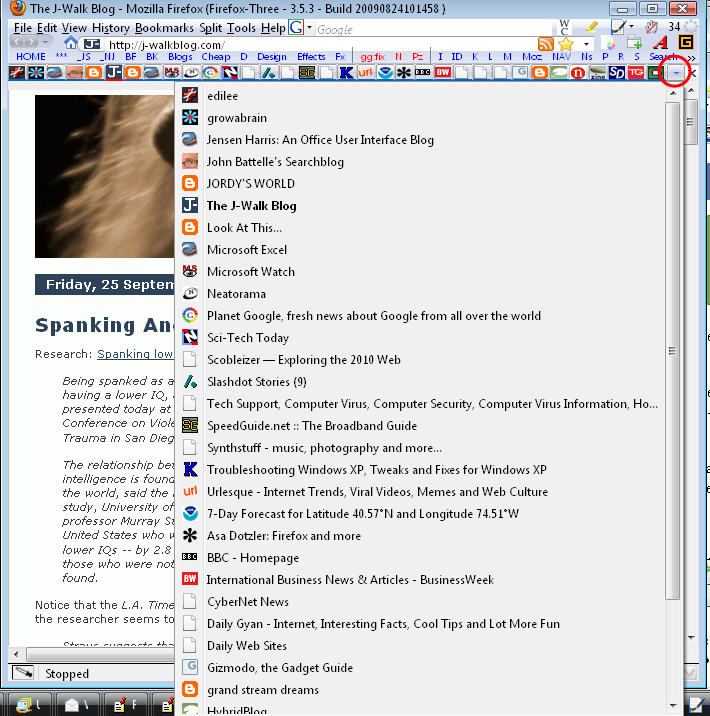Select the SD favicon tab in tab strip
Screen dimensions: 710x716
617,73
